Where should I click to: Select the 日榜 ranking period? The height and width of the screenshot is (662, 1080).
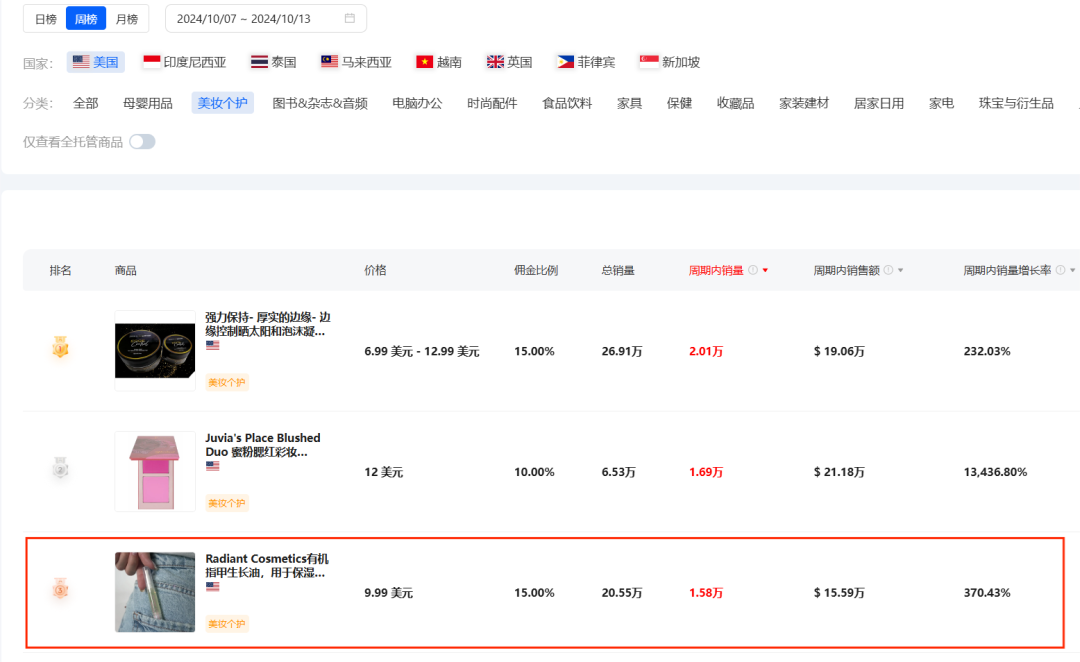pos(45,19)
